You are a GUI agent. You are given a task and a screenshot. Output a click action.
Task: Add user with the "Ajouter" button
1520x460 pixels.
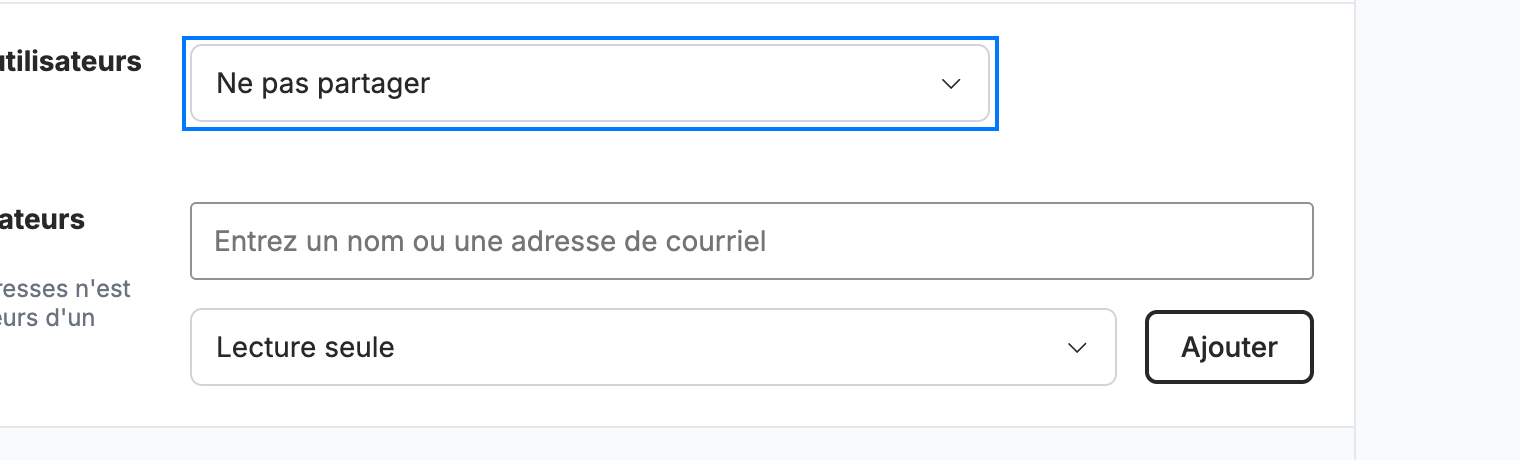point(1229,347)
